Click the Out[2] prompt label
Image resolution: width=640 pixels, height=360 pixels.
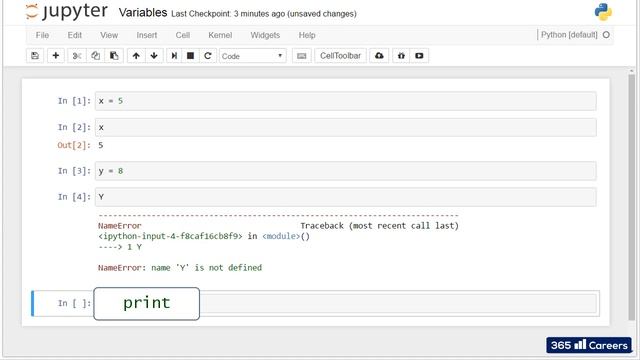[x=74, y=145]
